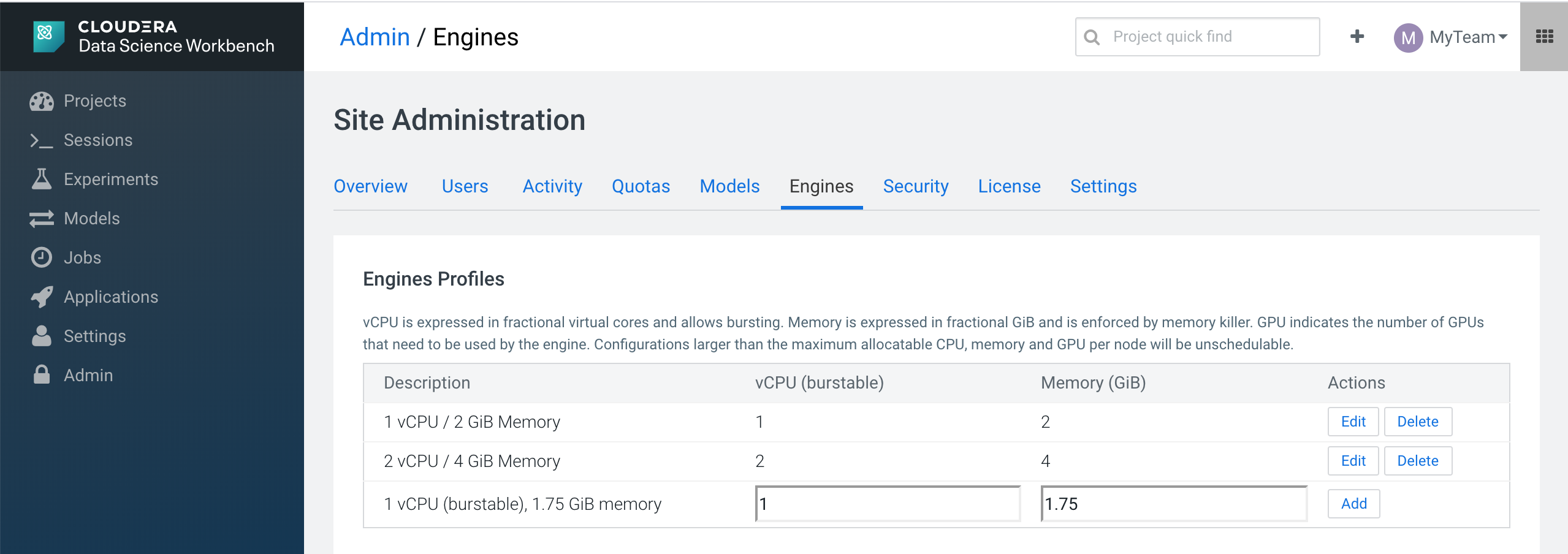Open the grid apps menu icon
The image size is (1568, 554).
[1544, 37]
